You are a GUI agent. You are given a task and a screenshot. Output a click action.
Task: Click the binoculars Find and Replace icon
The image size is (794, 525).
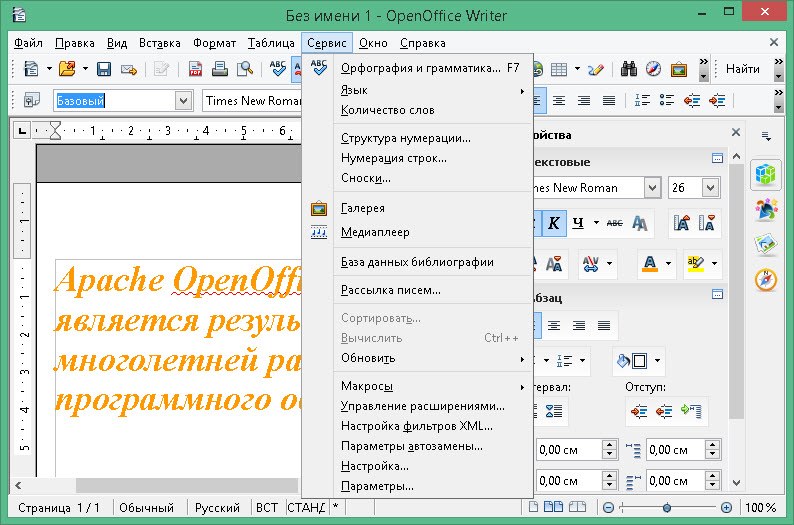click(628, 69)
